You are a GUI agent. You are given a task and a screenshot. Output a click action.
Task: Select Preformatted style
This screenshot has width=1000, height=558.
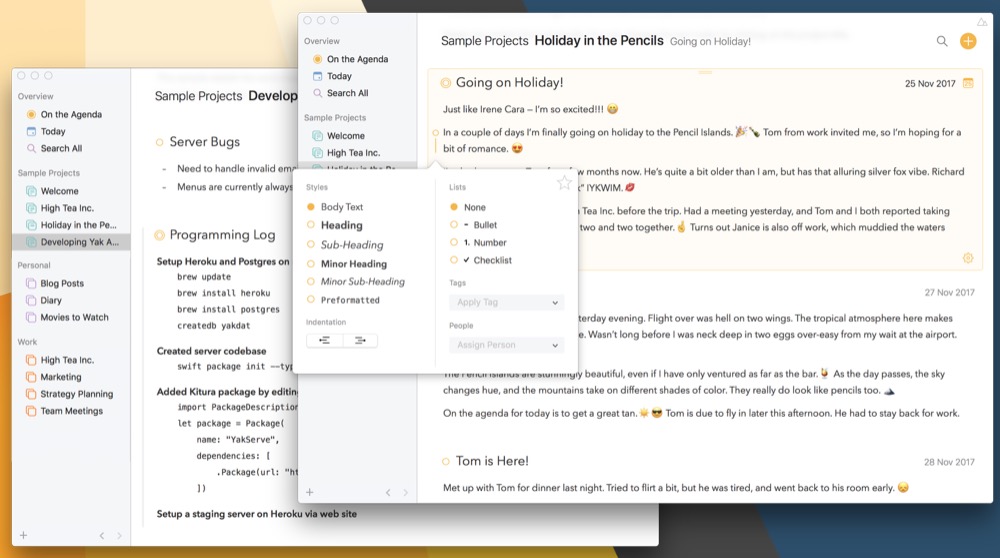pos(343,300)
